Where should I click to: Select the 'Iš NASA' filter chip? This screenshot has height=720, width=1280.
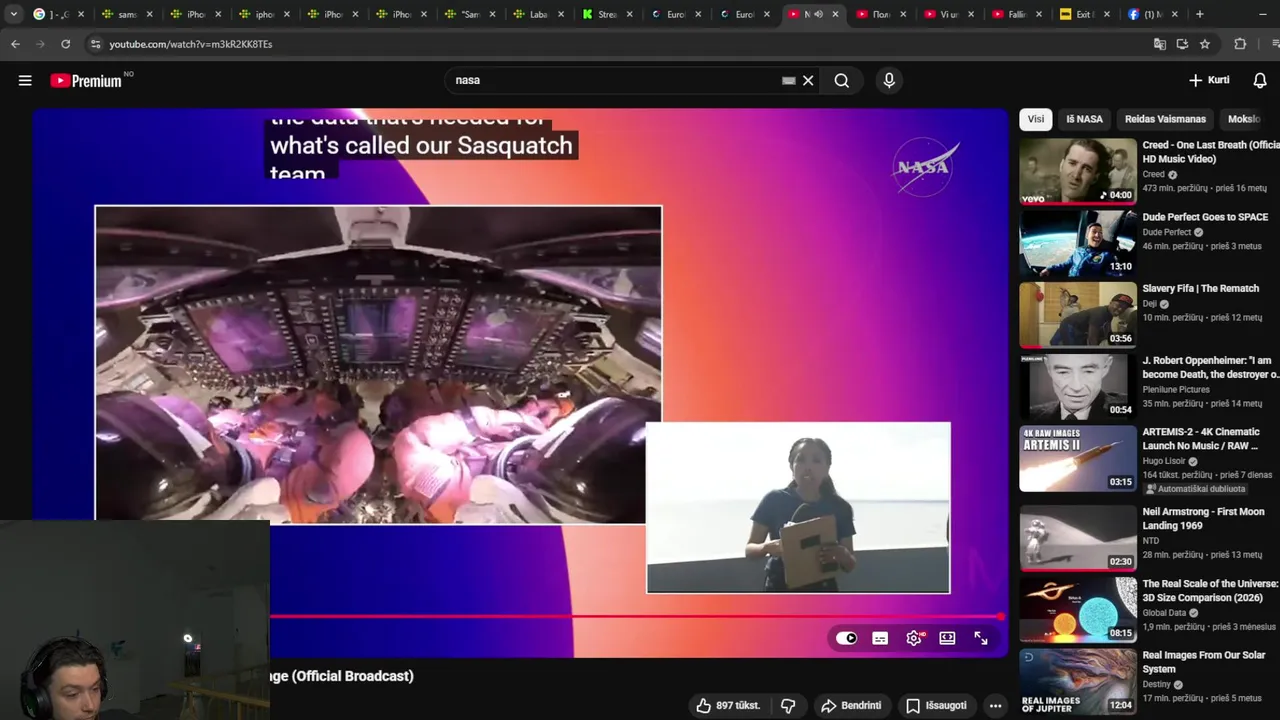[x=1084, y=119]
